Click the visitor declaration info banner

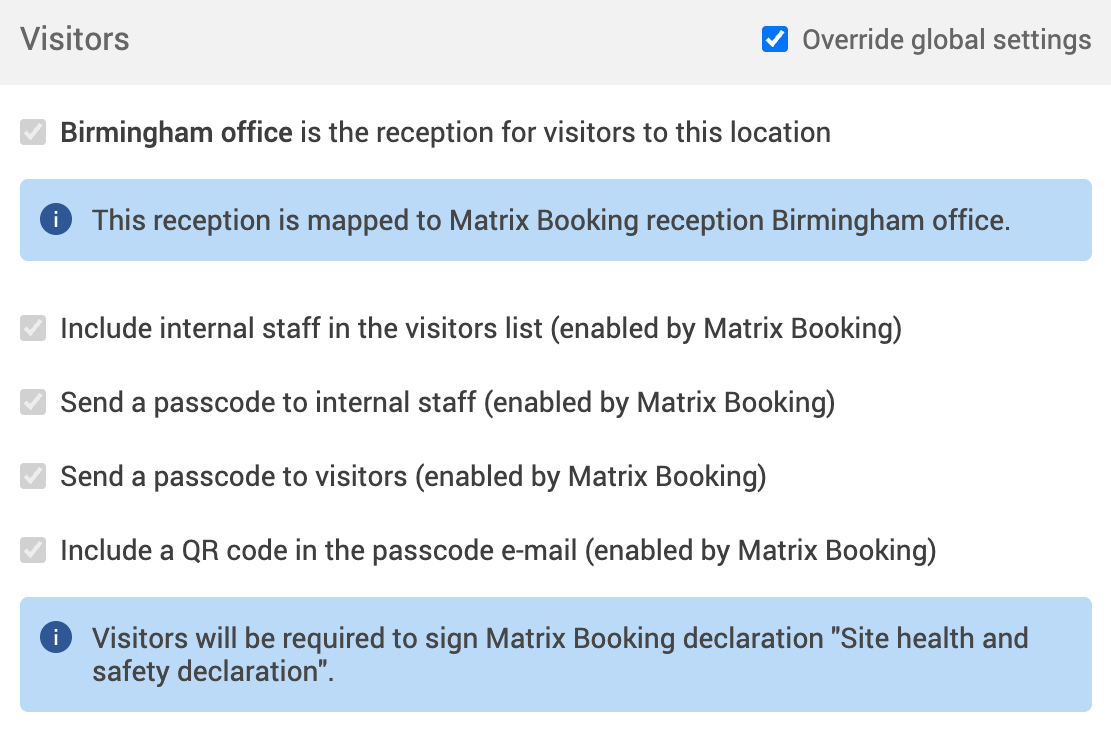(x=555, y=654)
